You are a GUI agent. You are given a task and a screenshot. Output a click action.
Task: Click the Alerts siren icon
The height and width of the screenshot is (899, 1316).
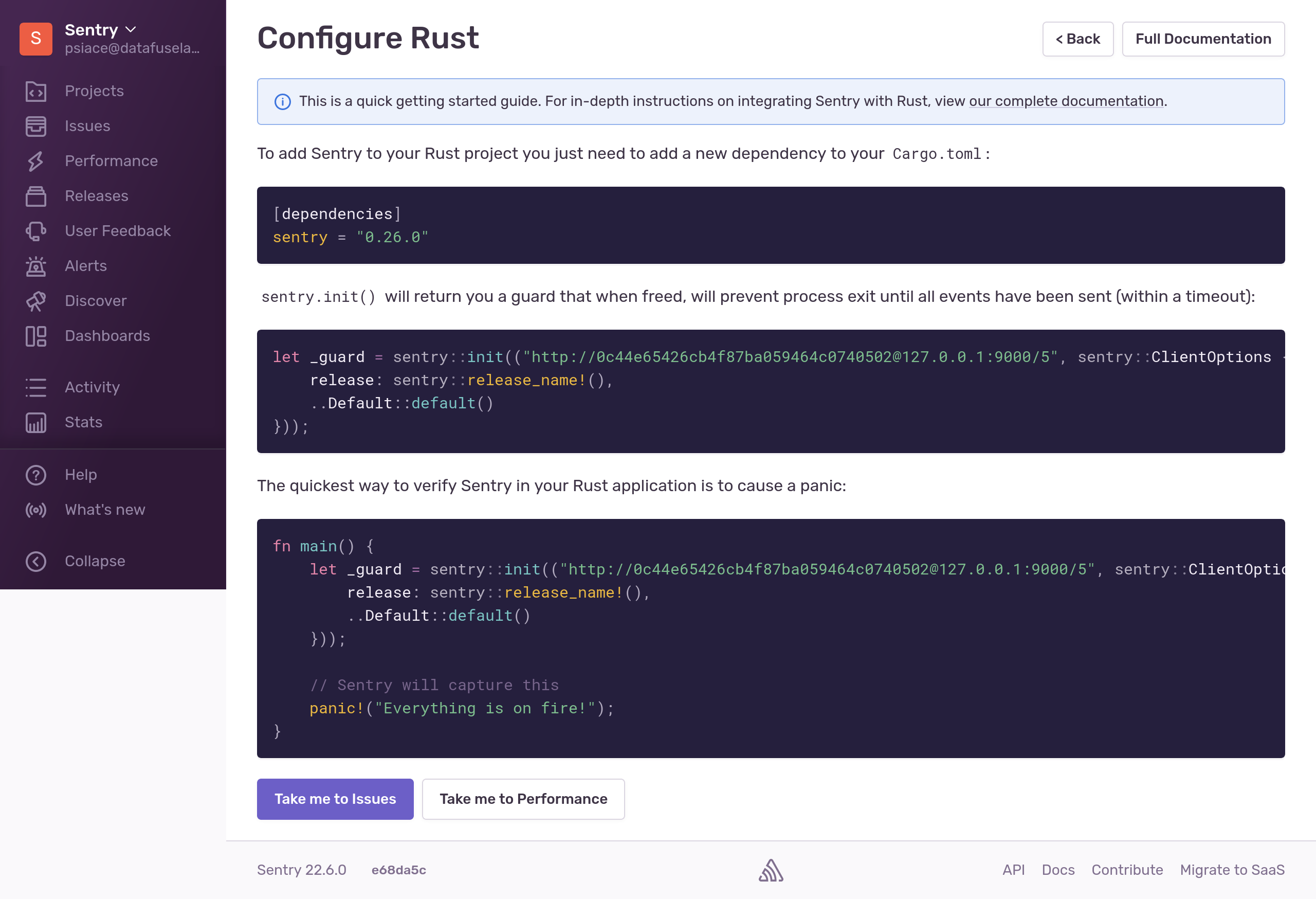pyautogui.click(x=35, y=266)
